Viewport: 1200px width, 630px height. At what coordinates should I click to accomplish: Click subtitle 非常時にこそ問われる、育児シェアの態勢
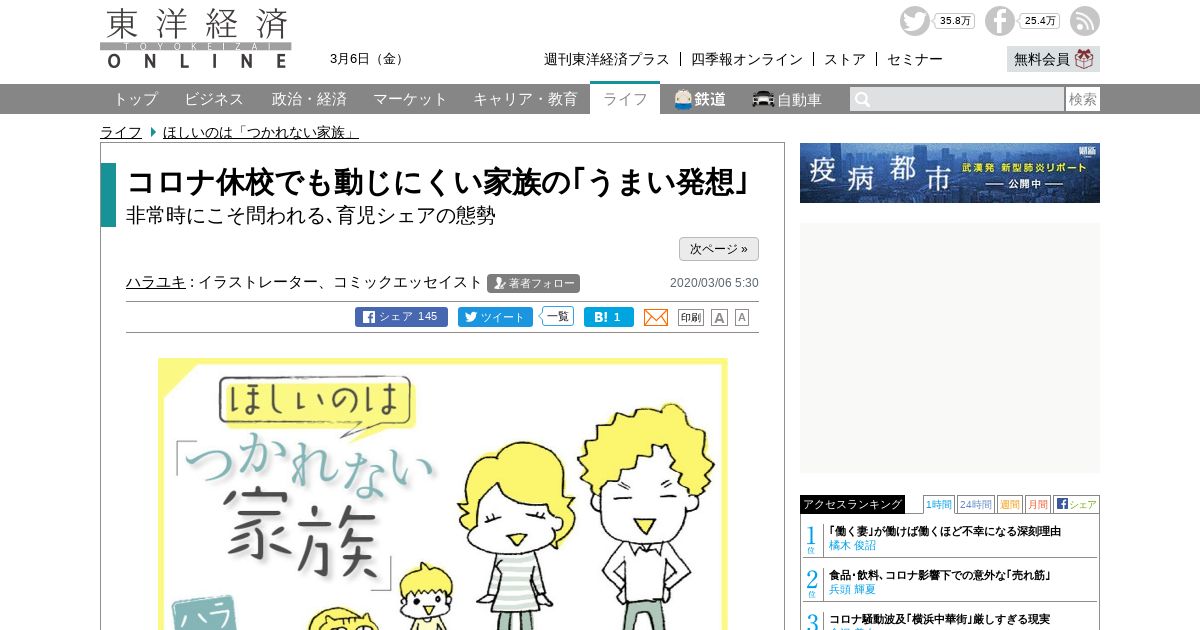point(311,215)
